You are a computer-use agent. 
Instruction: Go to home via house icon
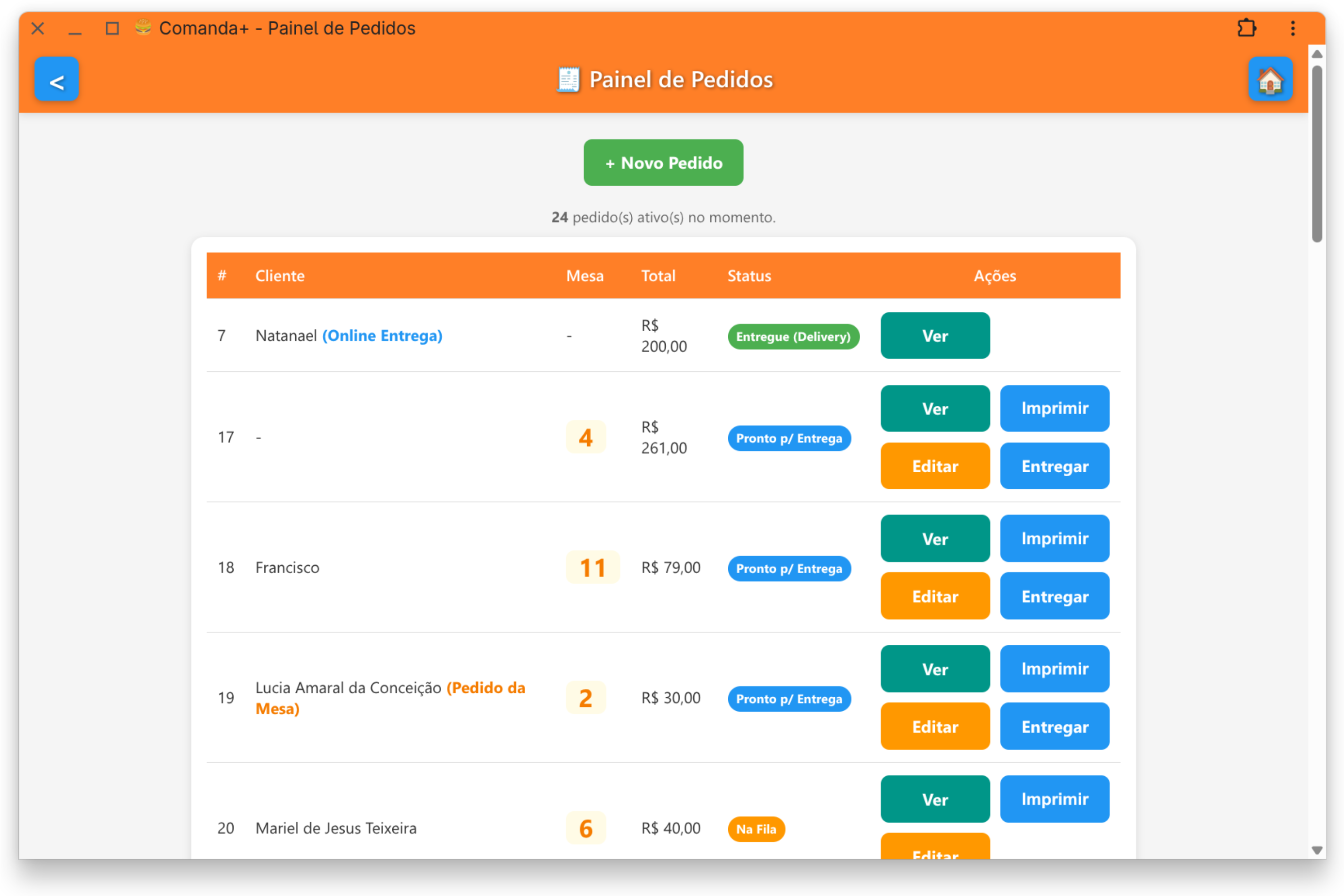(x=1270, y=80)
